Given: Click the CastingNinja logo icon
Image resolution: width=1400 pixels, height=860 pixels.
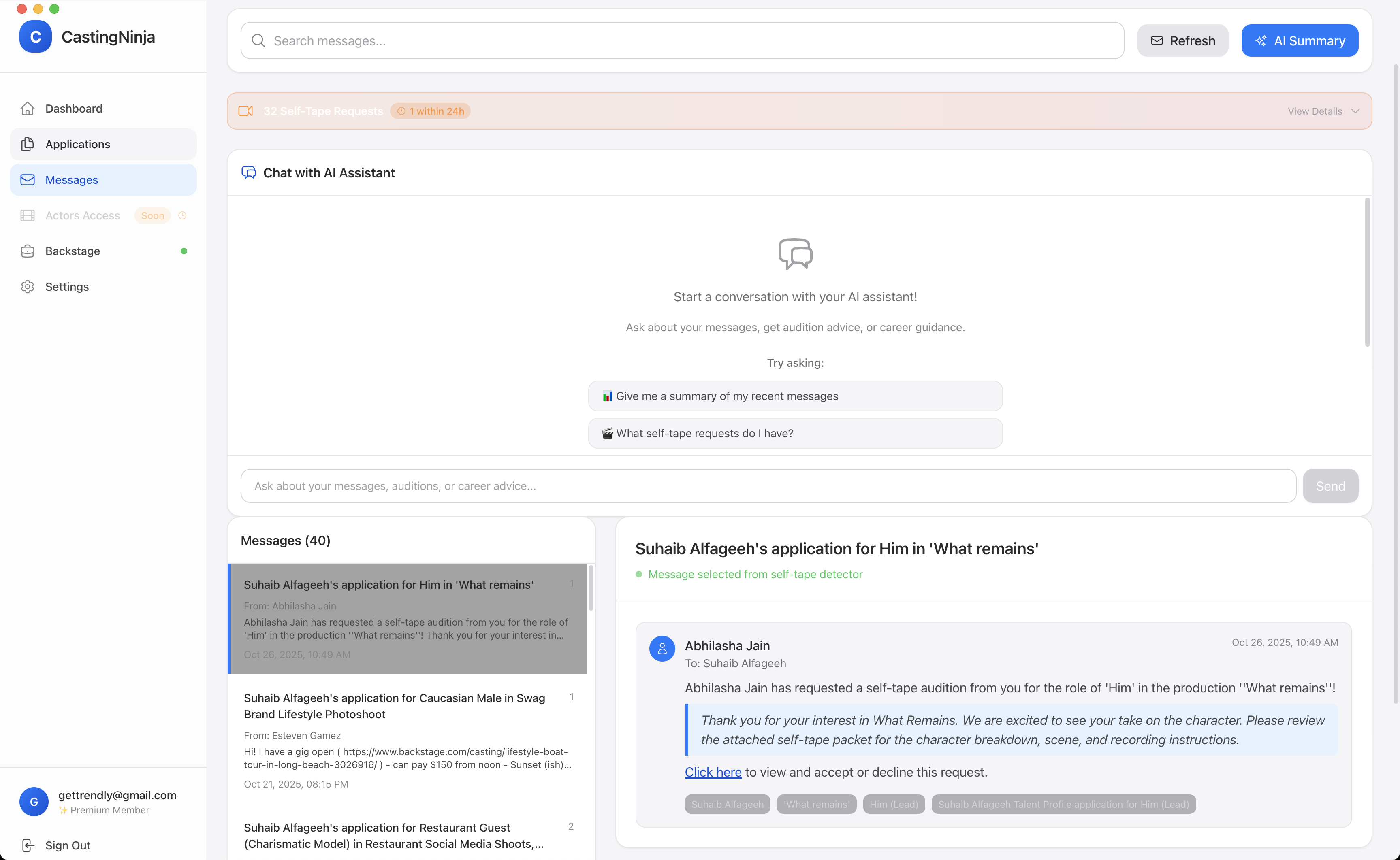Looking at the screenshot, I should tap(35, 37).
